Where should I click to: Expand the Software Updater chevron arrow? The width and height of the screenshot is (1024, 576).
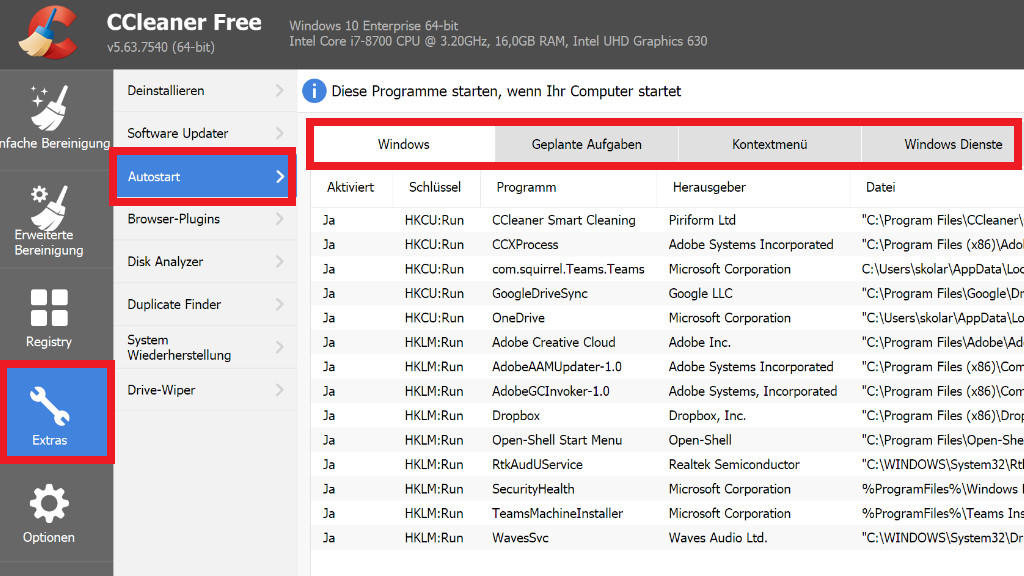[x=279, y=134]
